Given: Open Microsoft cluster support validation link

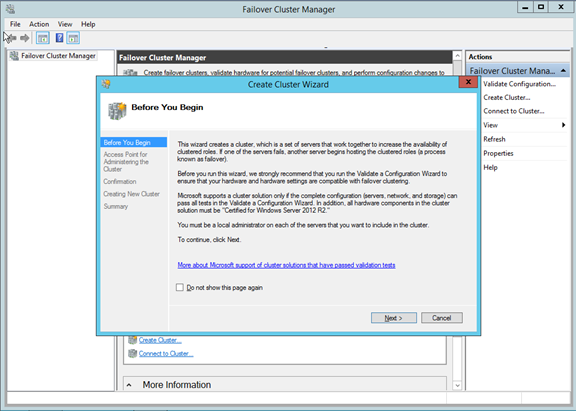Looking at the screenshot, I should [x=287, y=265].
